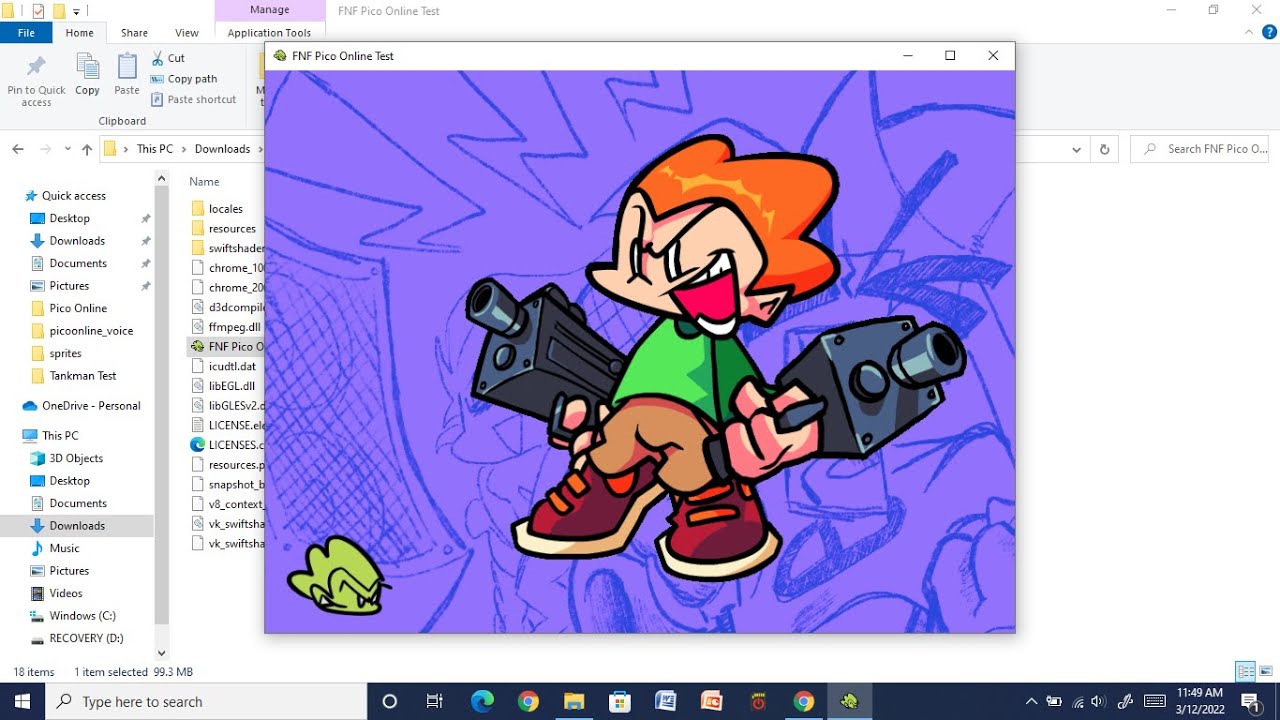Viewport: 1280px width, 720px height.
Task: Open the Windows (C:) drive
Action: click(83, 616)
